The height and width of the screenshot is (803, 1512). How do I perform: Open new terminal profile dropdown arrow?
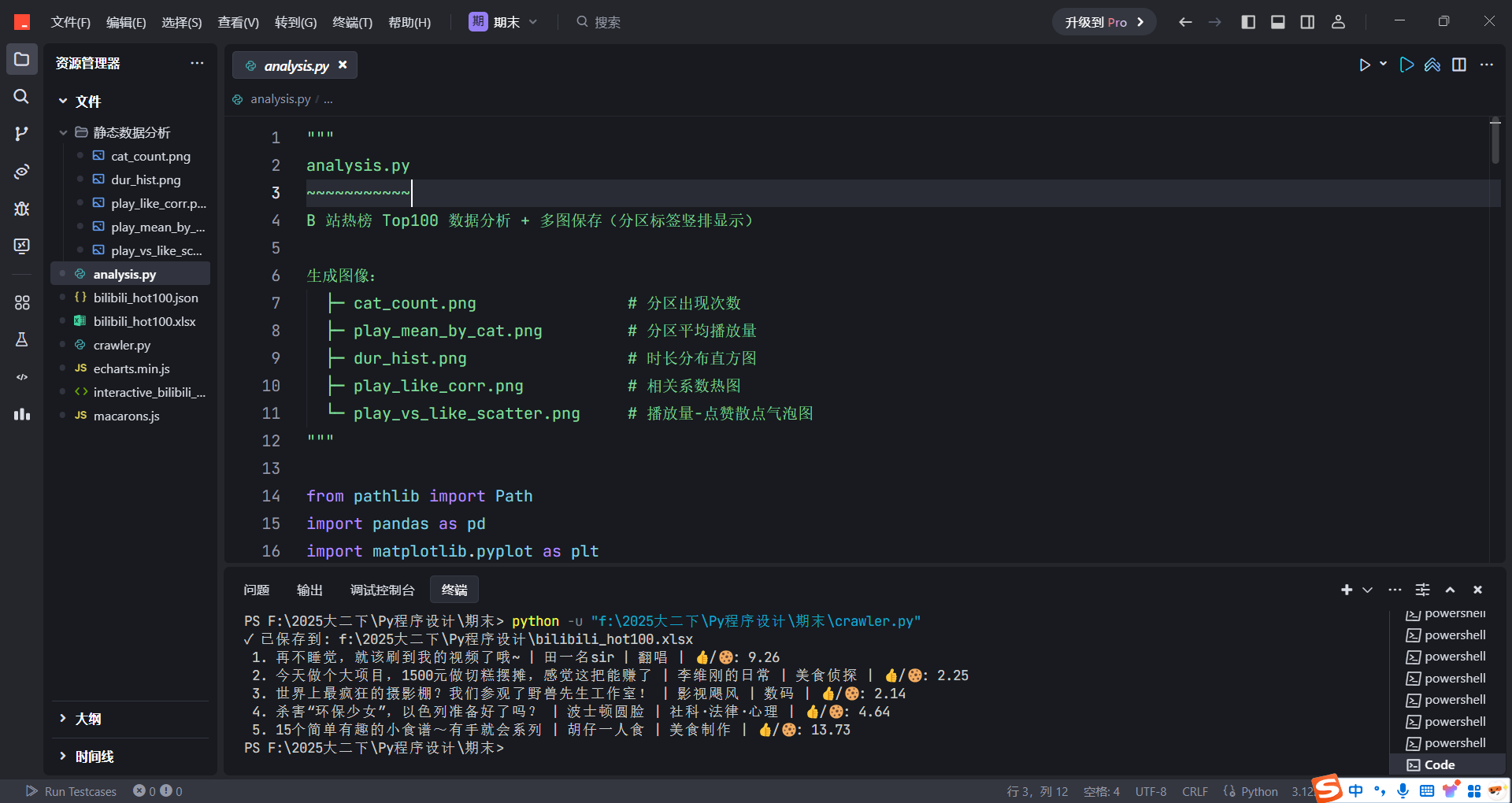tap(1368, 590)
